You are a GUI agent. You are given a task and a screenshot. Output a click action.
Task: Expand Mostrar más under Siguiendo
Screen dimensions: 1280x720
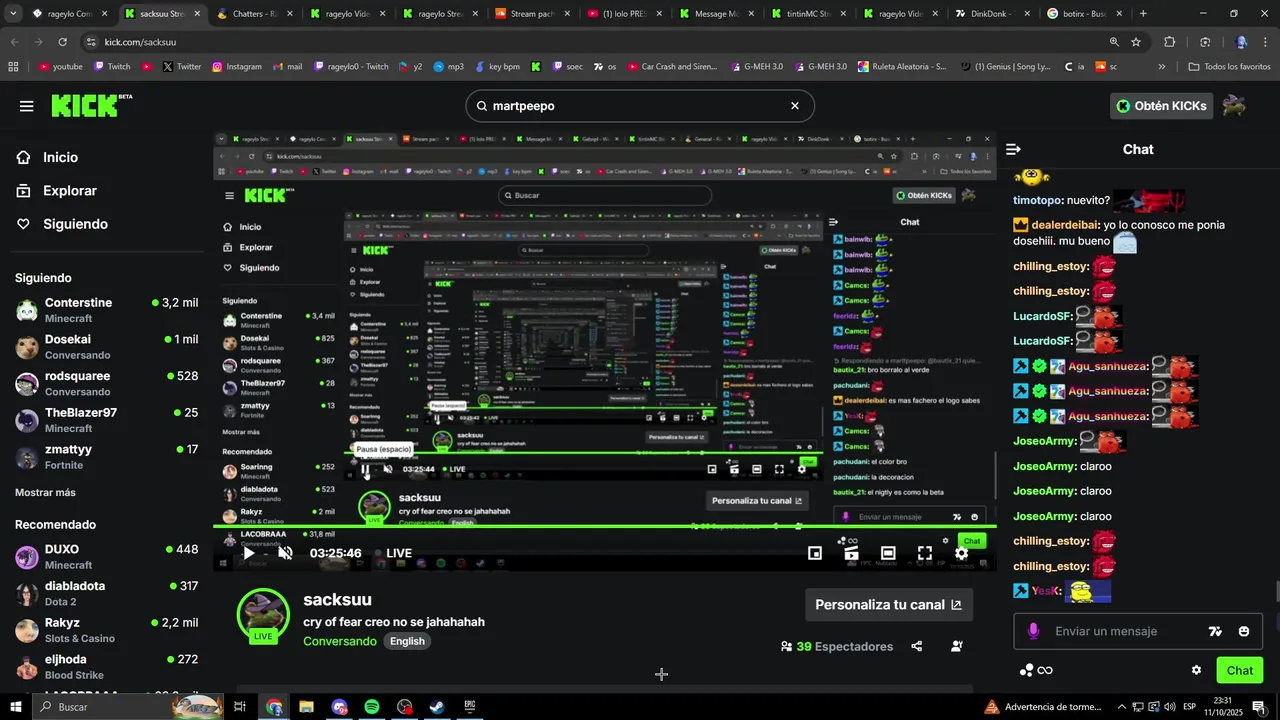[x=45, y=492]
